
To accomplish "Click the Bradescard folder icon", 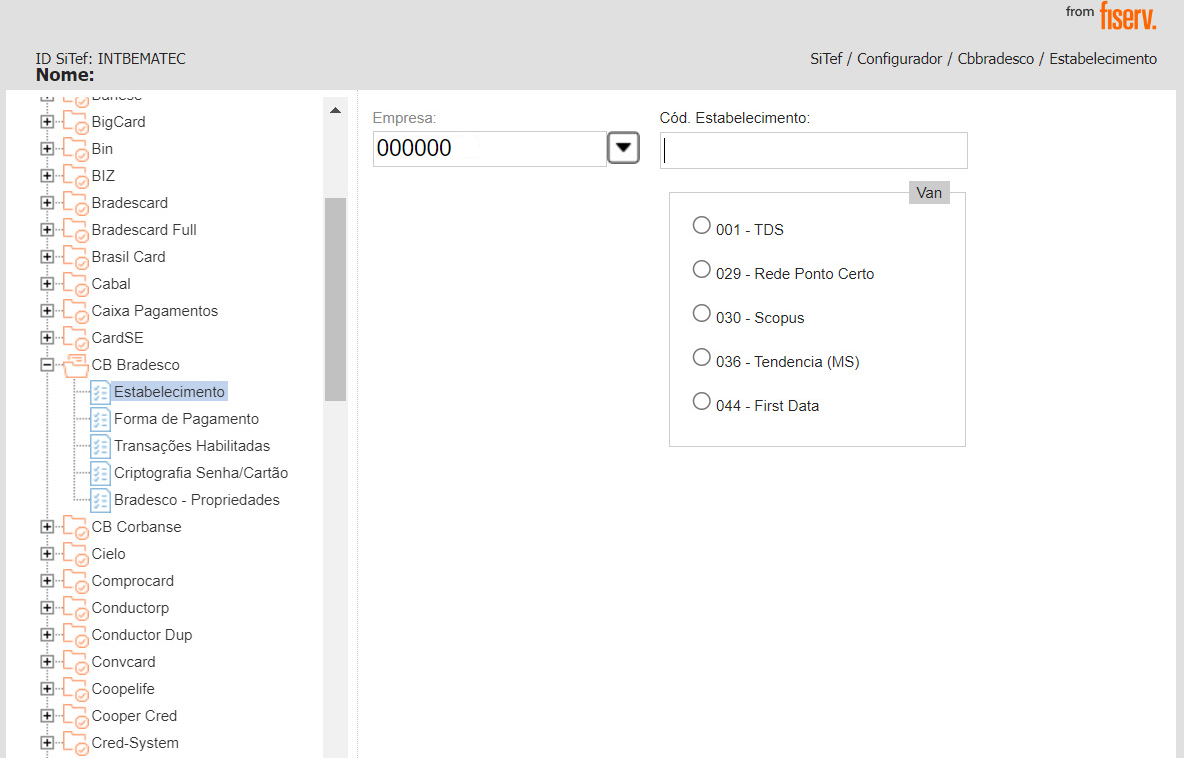I will pyautogui.click(x=76, y=203).
